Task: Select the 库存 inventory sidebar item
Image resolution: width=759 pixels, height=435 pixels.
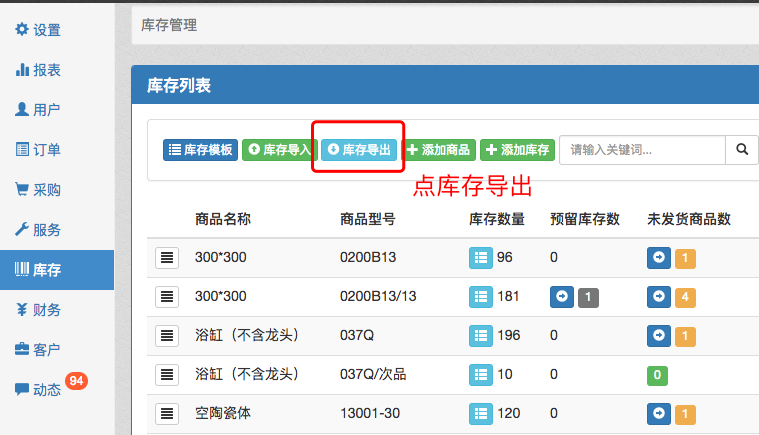Action: 57,270
